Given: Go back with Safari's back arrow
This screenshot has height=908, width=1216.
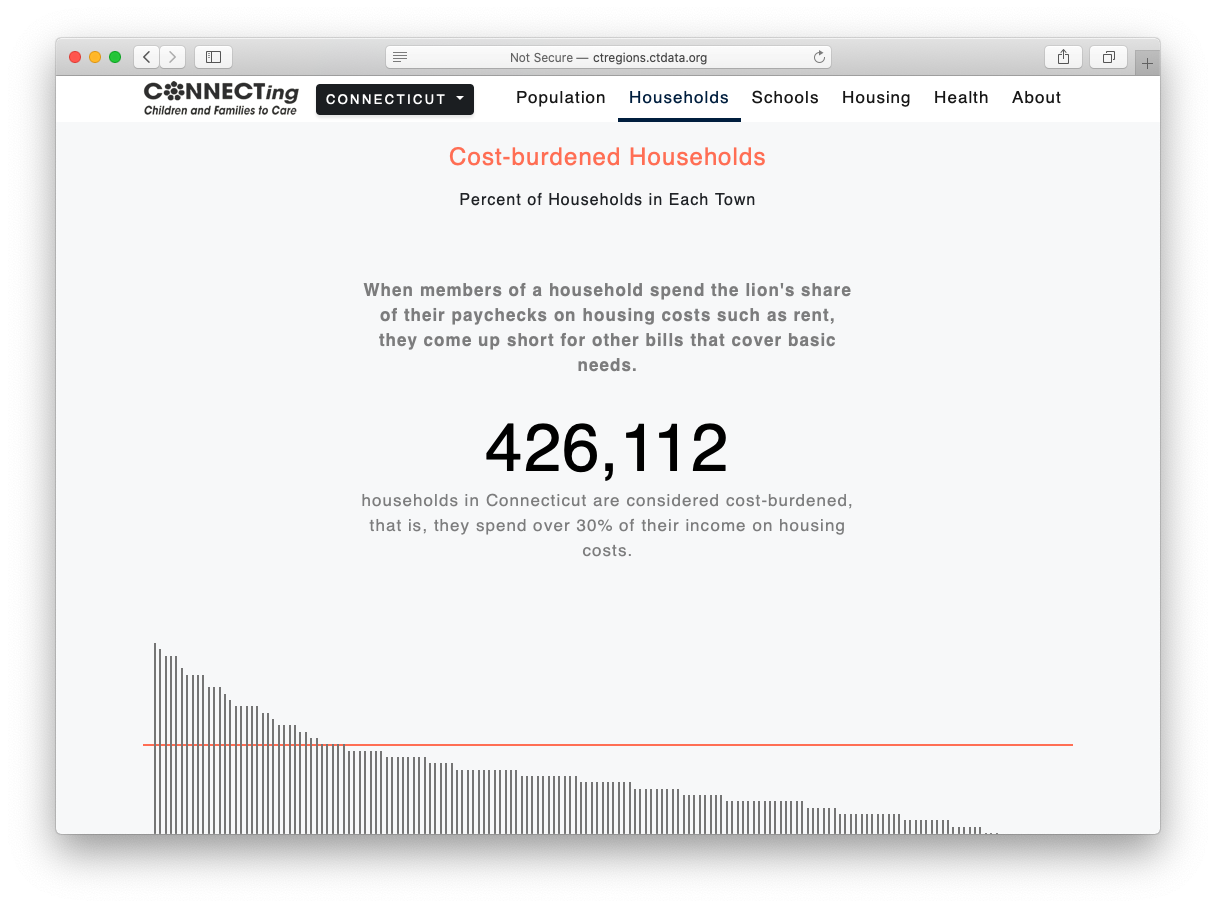Looking at the screenshot, I should click(147, 57).
